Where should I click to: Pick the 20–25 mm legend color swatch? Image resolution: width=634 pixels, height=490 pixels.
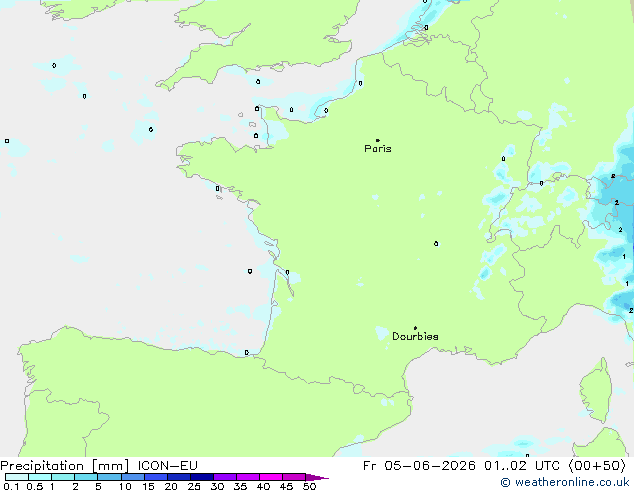(178, 477)
